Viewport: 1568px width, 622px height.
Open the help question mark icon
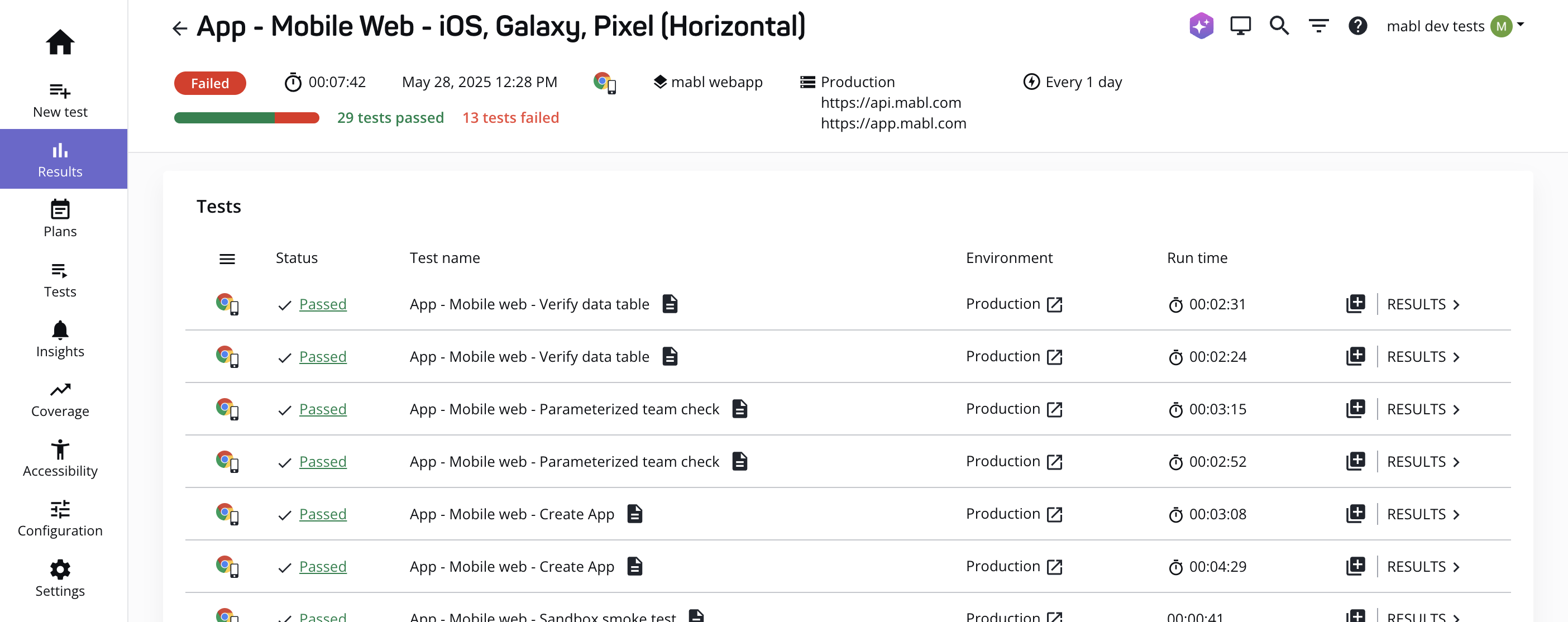(1357, 26)
